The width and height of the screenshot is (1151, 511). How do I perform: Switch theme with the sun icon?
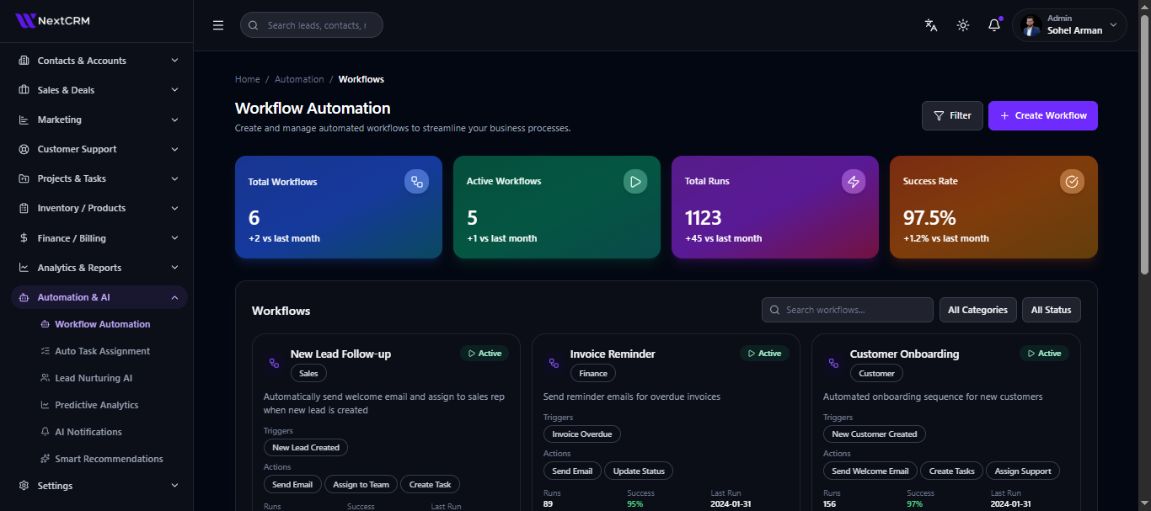[x=963, y=25]
